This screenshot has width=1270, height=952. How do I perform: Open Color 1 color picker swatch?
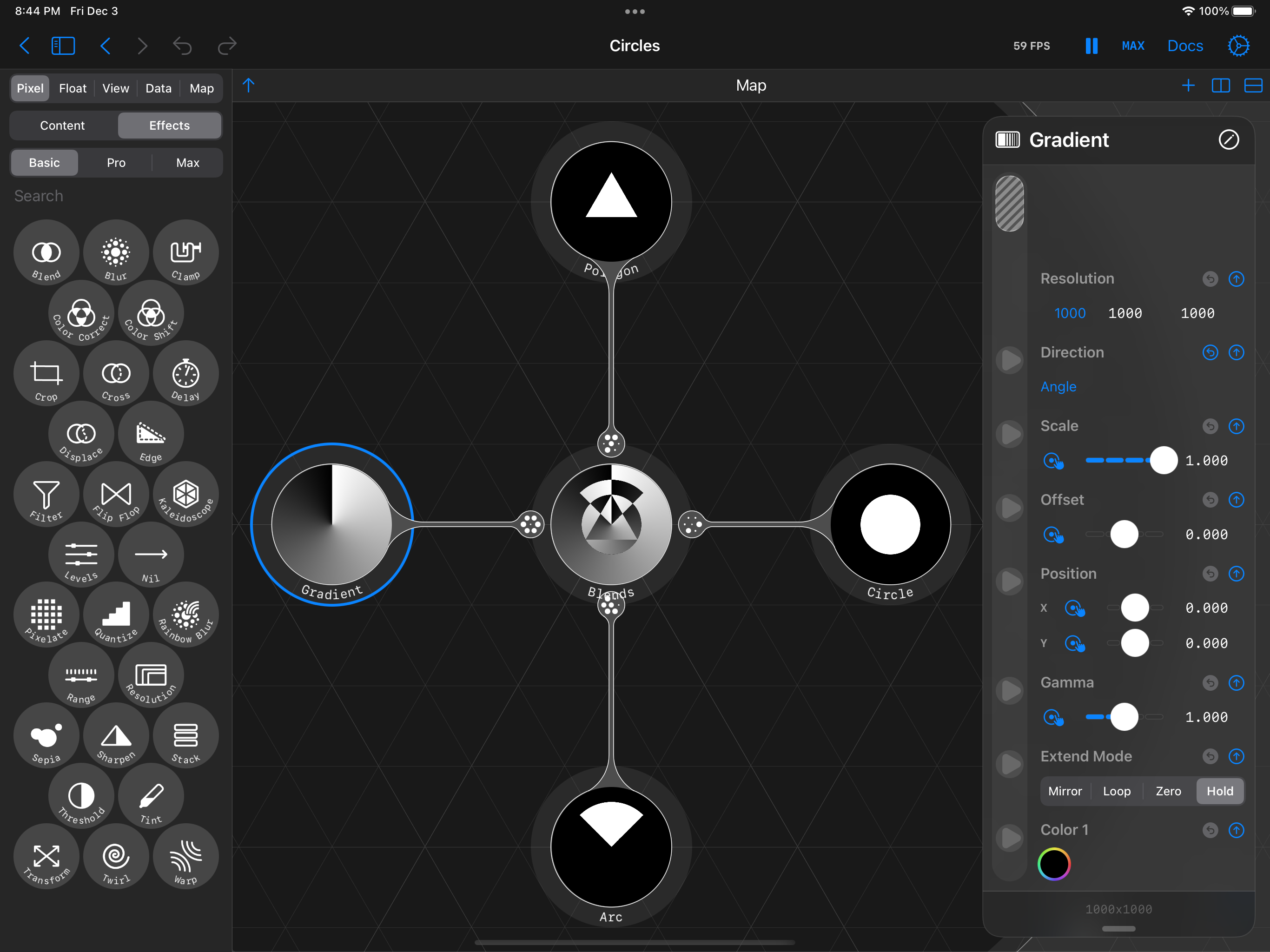(1054, 864)
